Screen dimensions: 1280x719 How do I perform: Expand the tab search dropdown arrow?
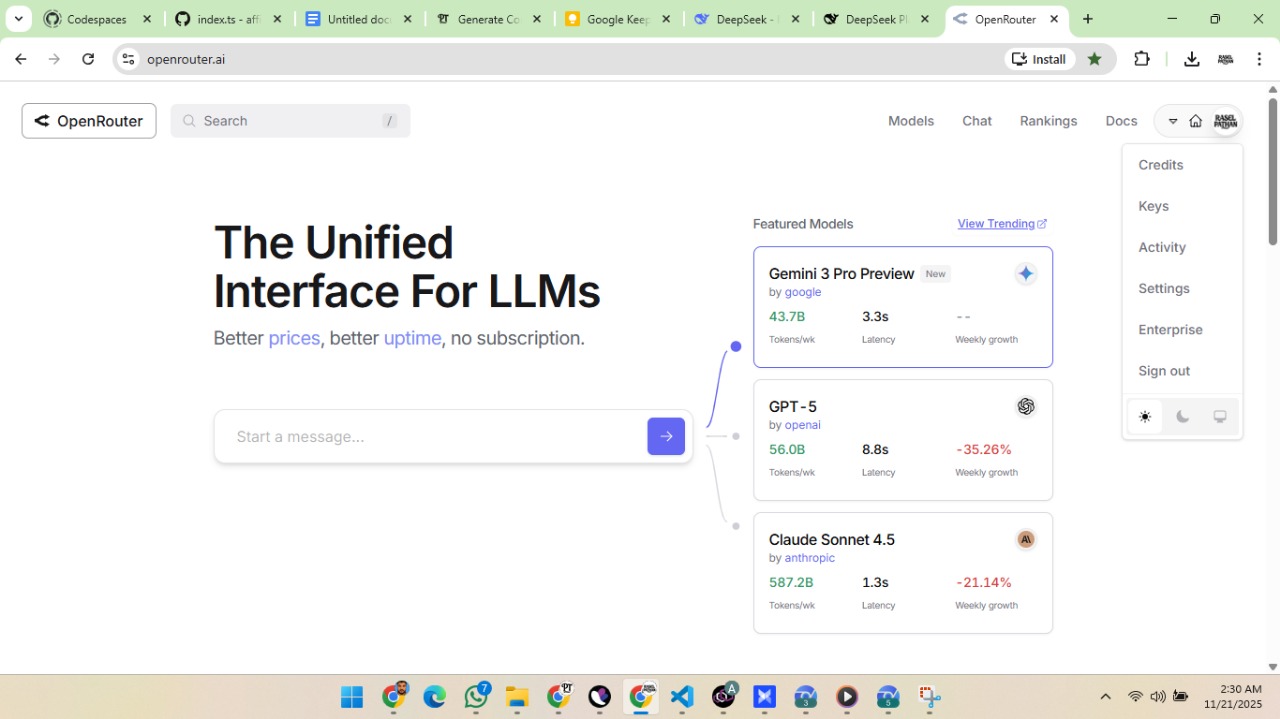(x=18, y=19)
